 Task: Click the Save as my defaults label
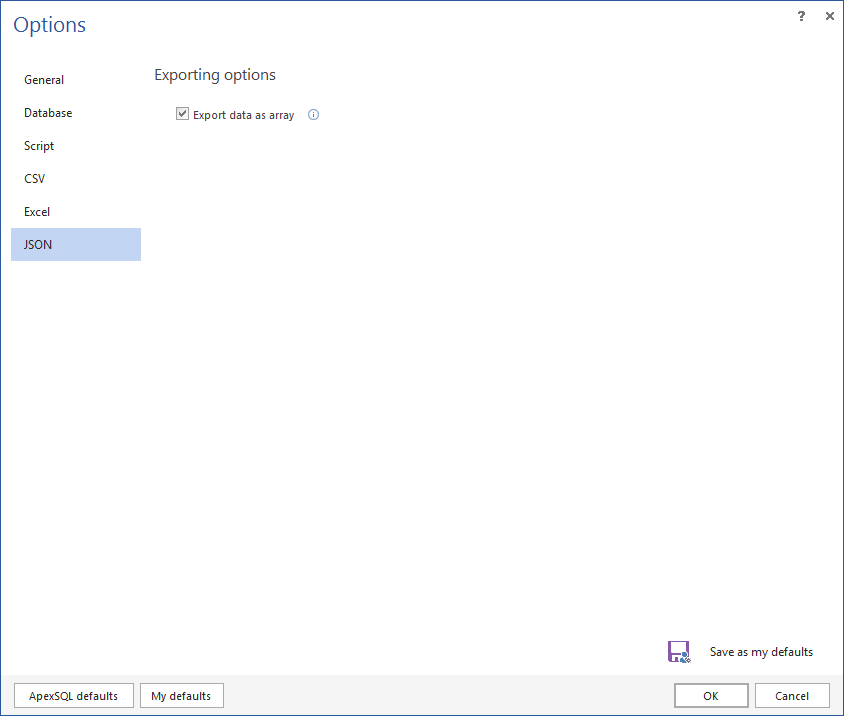pos(761,651)
